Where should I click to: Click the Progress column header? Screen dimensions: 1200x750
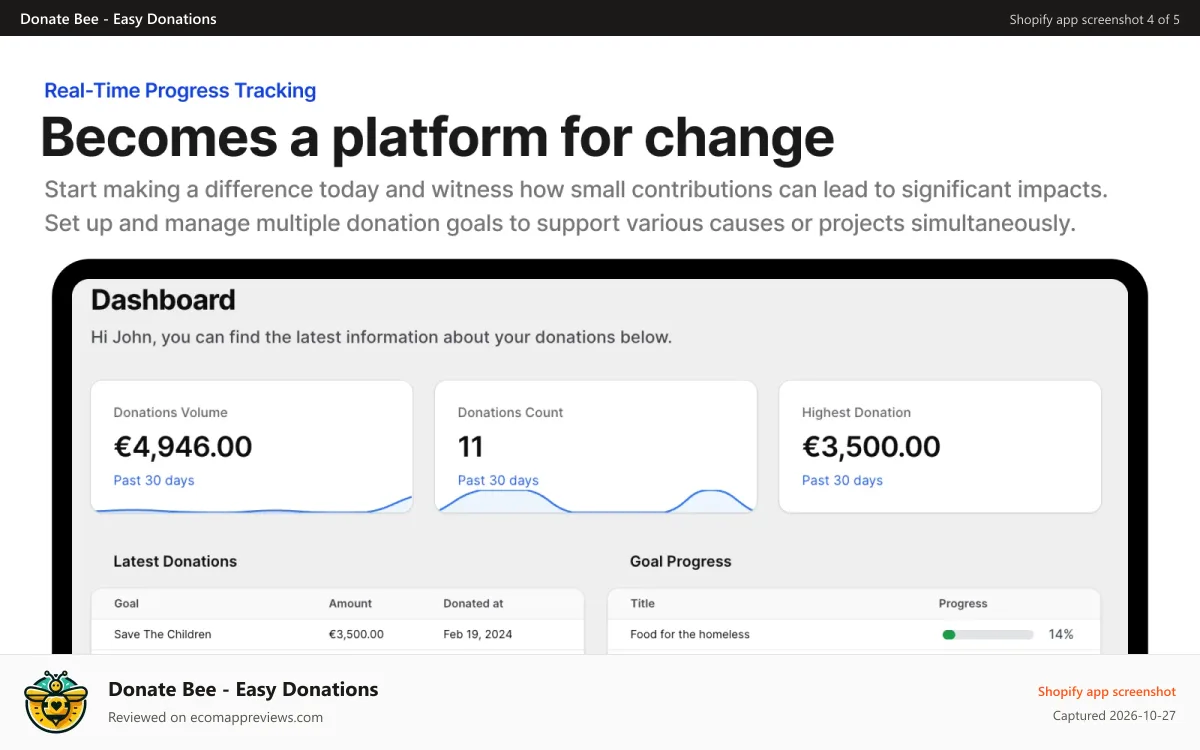(x=963, y=604)
